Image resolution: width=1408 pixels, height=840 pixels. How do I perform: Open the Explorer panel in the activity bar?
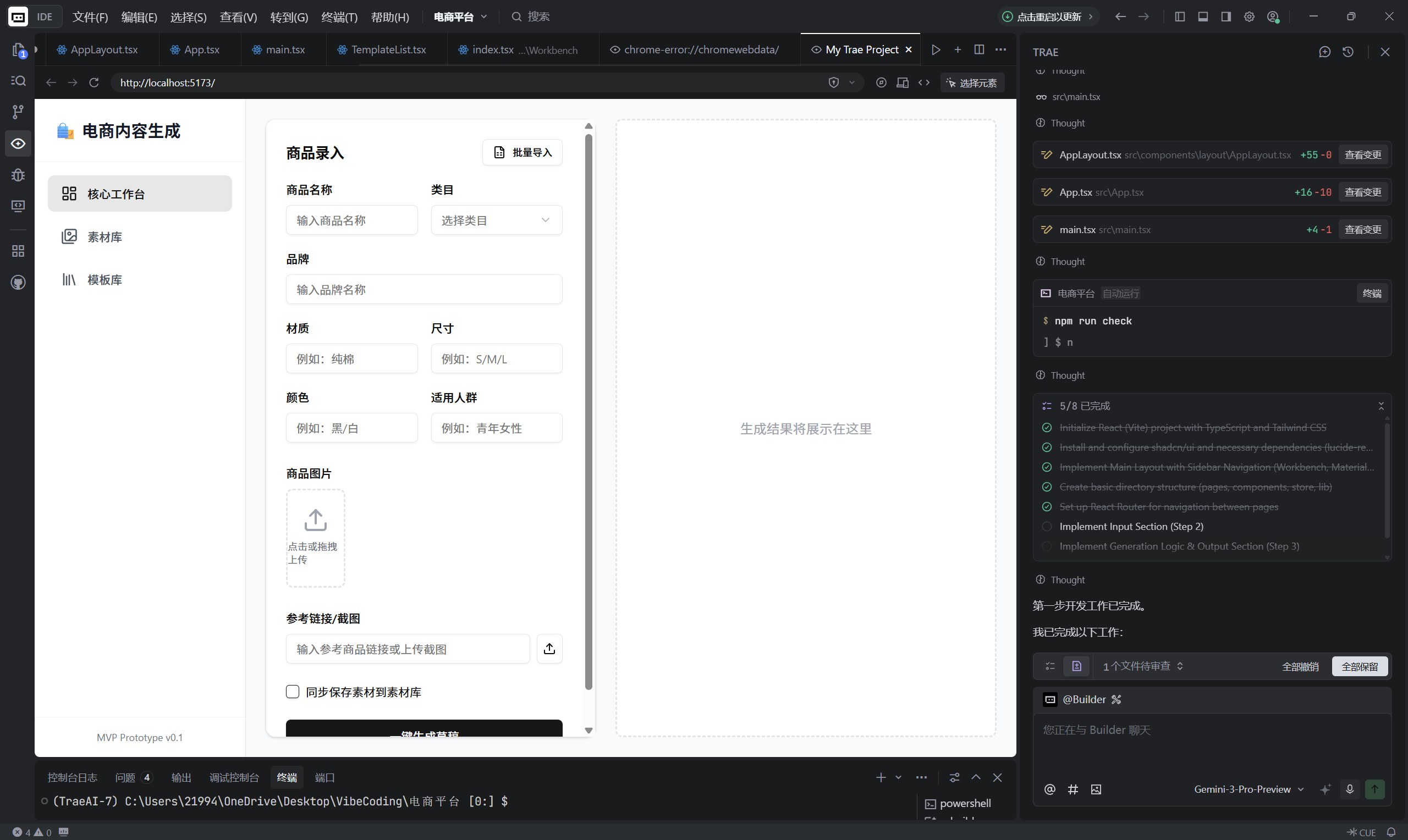point(18,50)
